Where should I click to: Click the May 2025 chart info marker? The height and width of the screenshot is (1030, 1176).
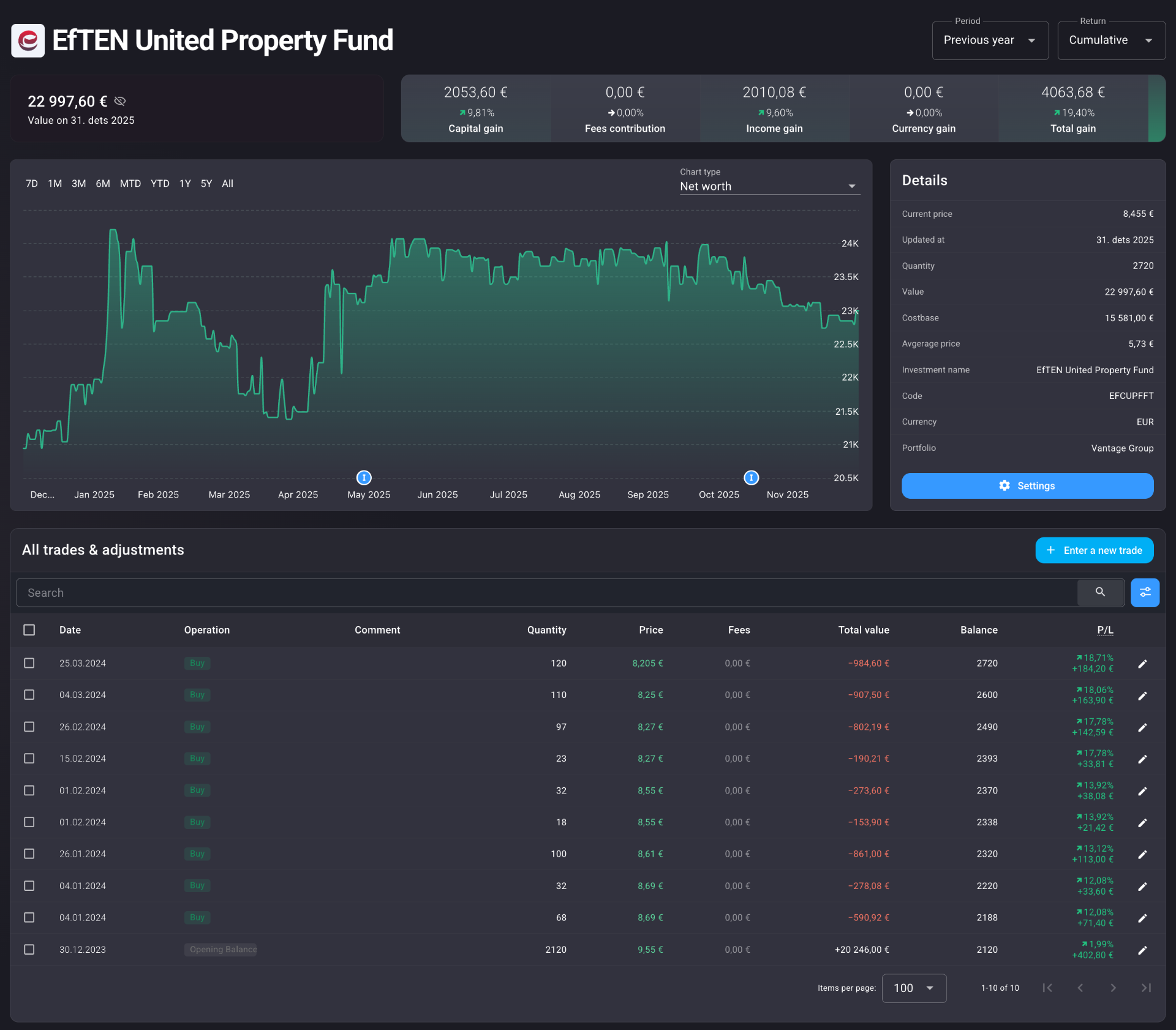tap(364, 477)
